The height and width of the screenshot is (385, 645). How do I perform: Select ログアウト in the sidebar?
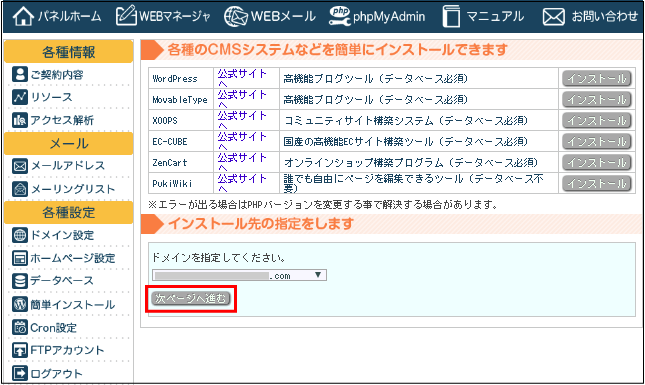48,373
